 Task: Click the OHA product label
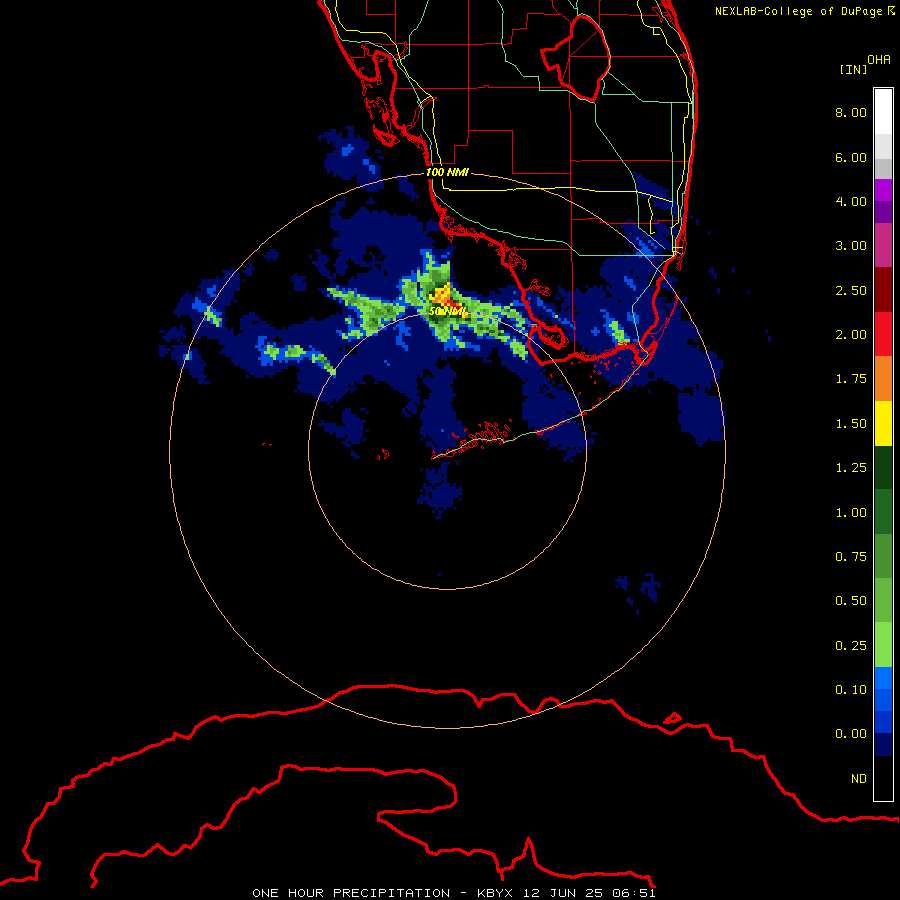[879, 60]
